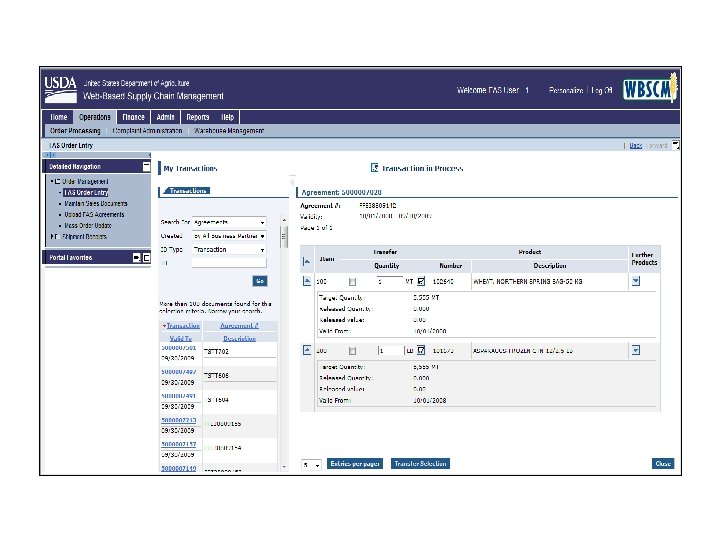Toggle selection checkbox for item 100
Screen dimensions: 720x540
pos(352,282)
